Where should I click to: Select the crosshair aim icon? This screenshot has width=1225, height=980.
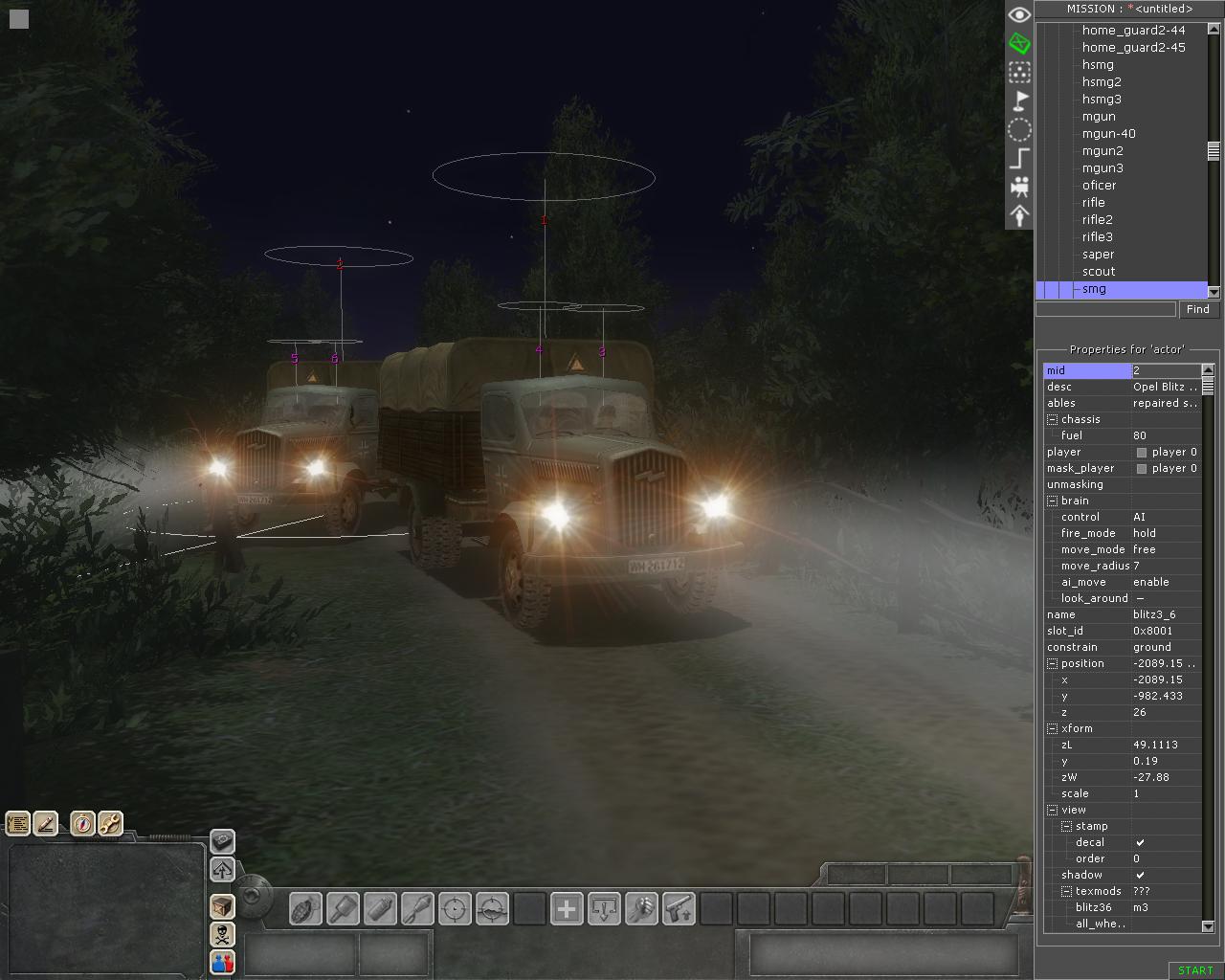pyautogui.click(x=456, y=908)
